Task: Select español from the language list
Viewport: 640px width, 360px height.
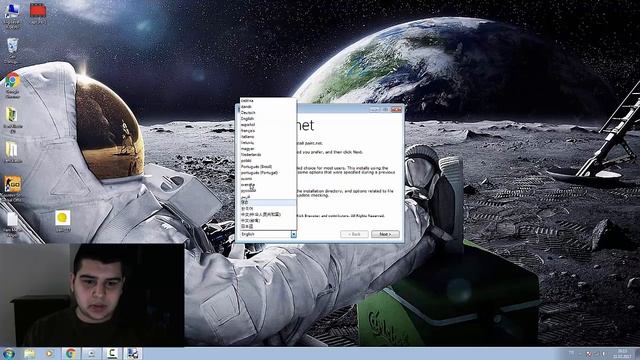Action: click(x=267, y=124)
